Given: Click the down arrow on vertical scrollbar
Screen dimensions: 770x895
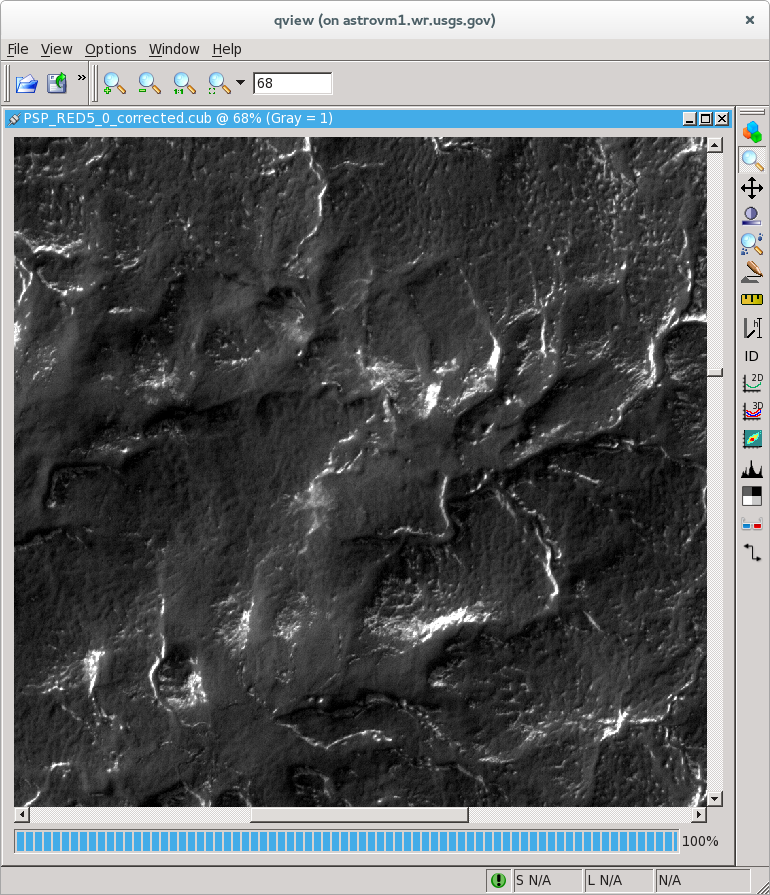Looking at the screenshot, I should (714, 798).
